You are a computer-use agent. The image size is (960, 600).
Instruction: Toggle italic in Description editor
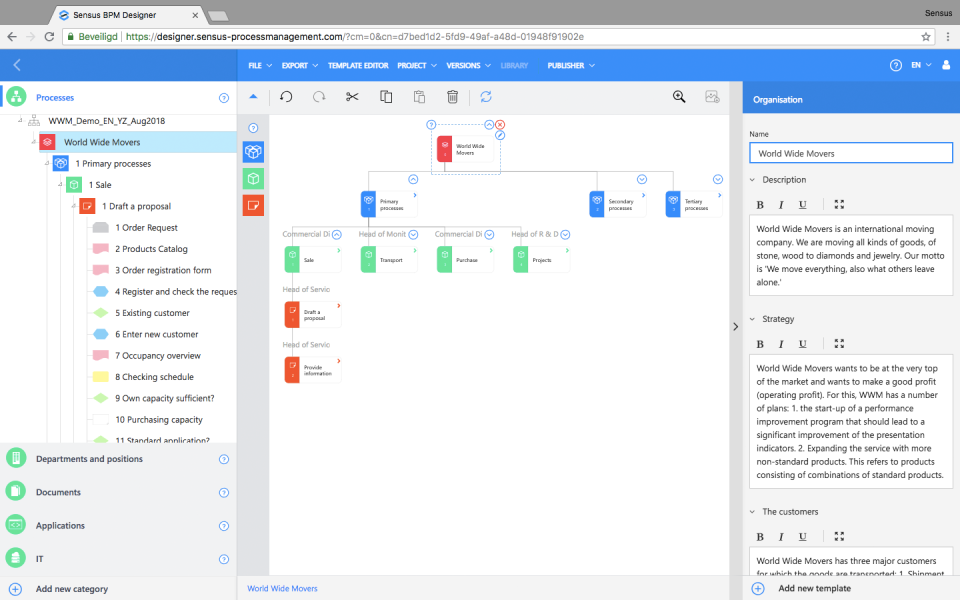781,204
